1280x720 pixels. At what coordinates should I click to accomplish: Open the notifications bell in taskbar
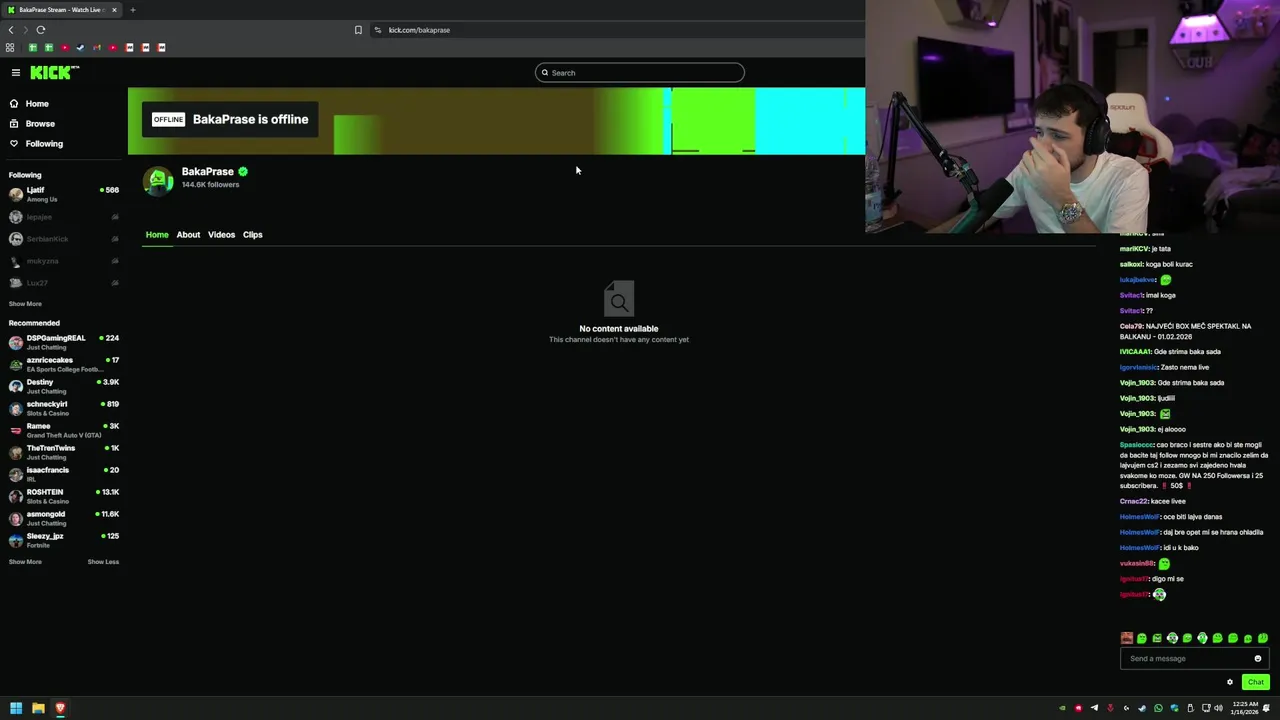[1266, 708]
